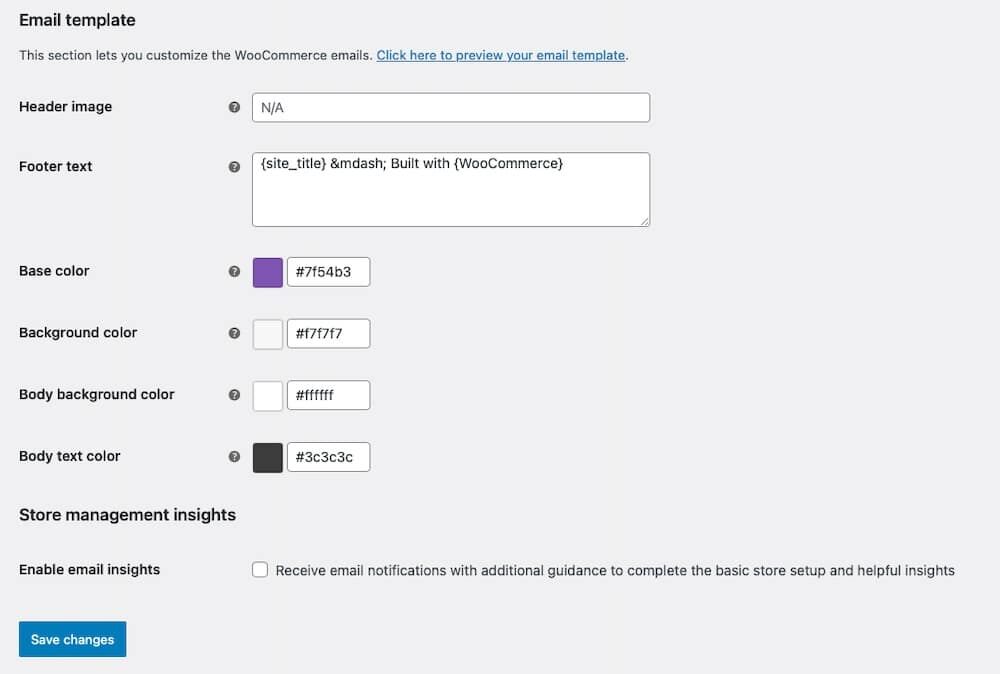Screen dimensions: 1000x674
Task: Open the white Body background color swatch
Action: [x=268, y=396]
